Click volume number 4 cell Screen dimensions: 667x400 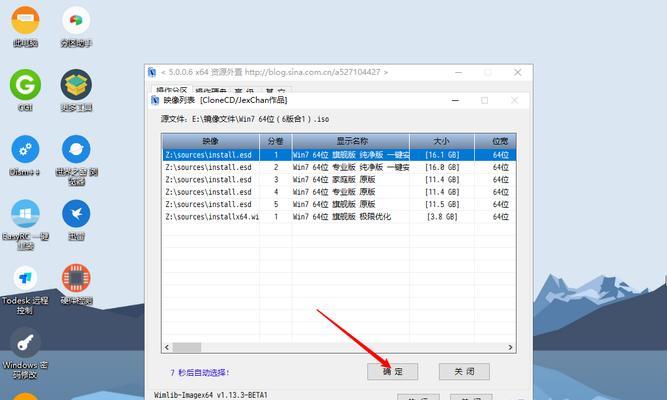click(276, 192)
